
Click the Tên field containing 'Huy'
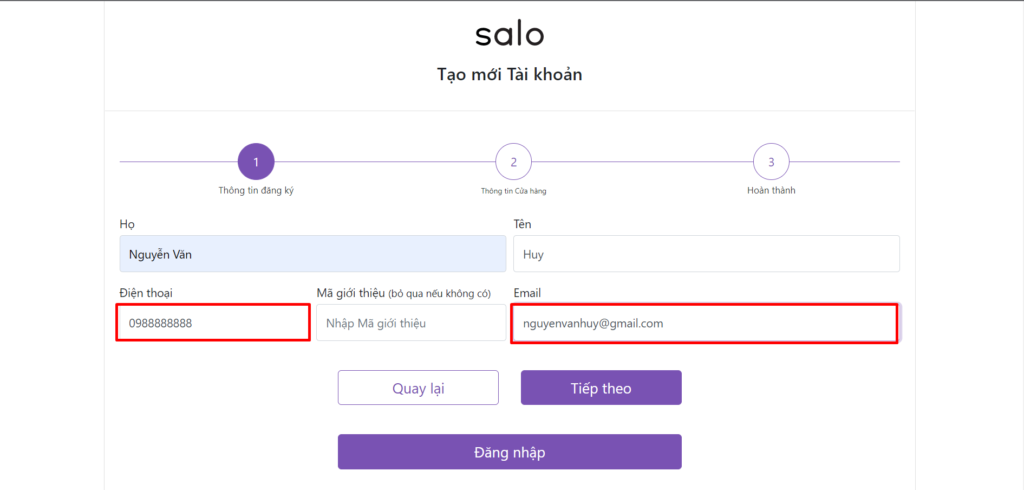(706, 254)
